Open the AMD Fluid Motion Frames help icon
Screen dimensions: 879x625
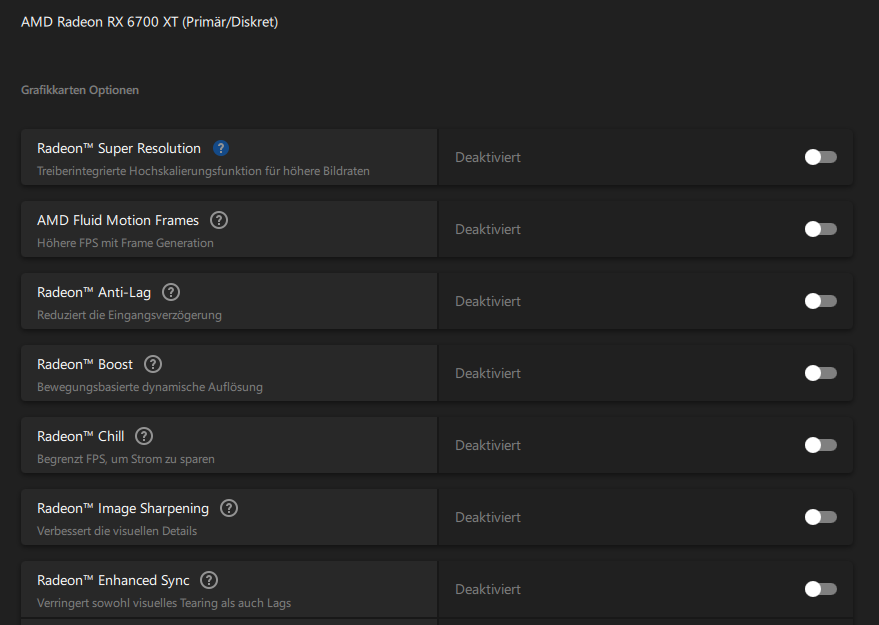[219, 220]
